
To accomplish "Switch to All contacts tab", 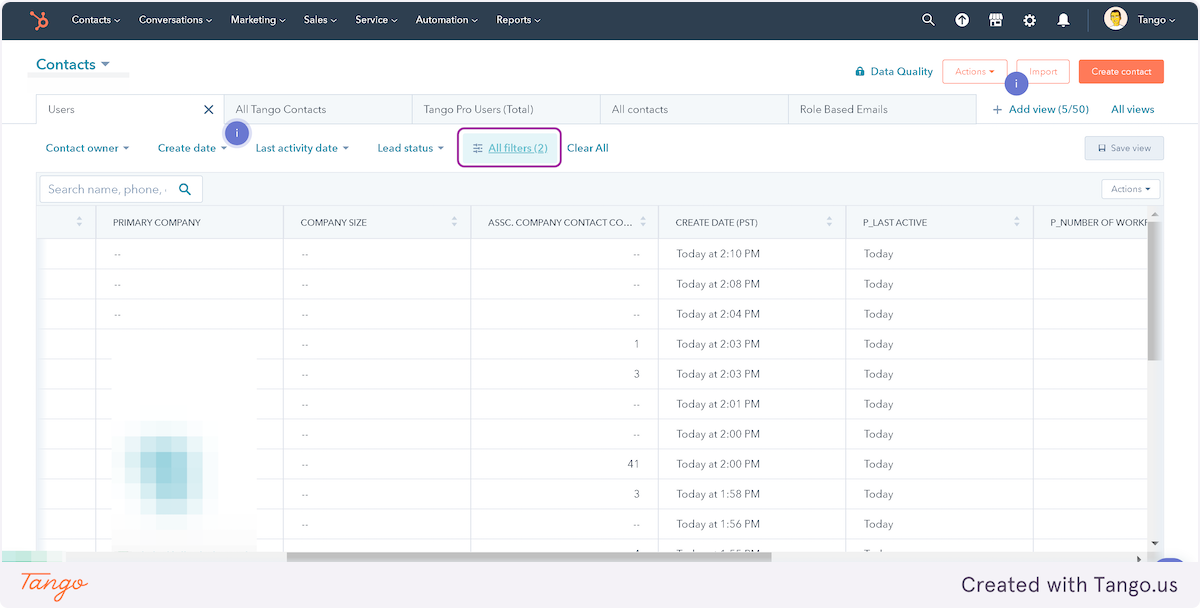I will (x=694, y=109).
